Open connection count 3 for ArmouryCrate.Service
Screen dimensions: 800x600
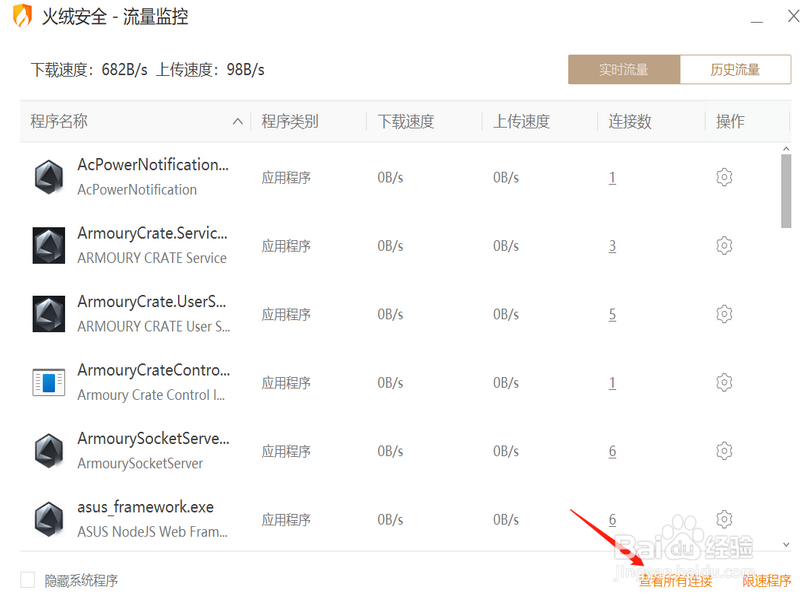[612, 246]
